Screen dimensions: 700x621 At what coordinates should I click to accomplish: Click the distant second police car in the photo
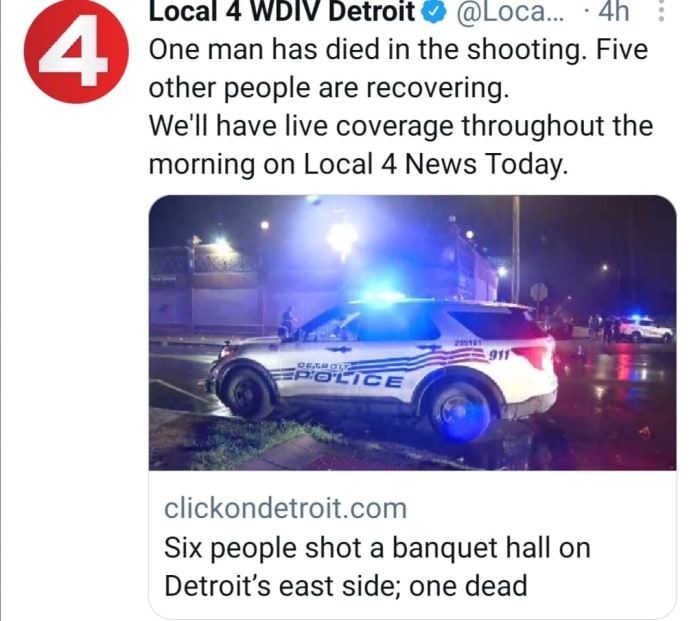645,329
